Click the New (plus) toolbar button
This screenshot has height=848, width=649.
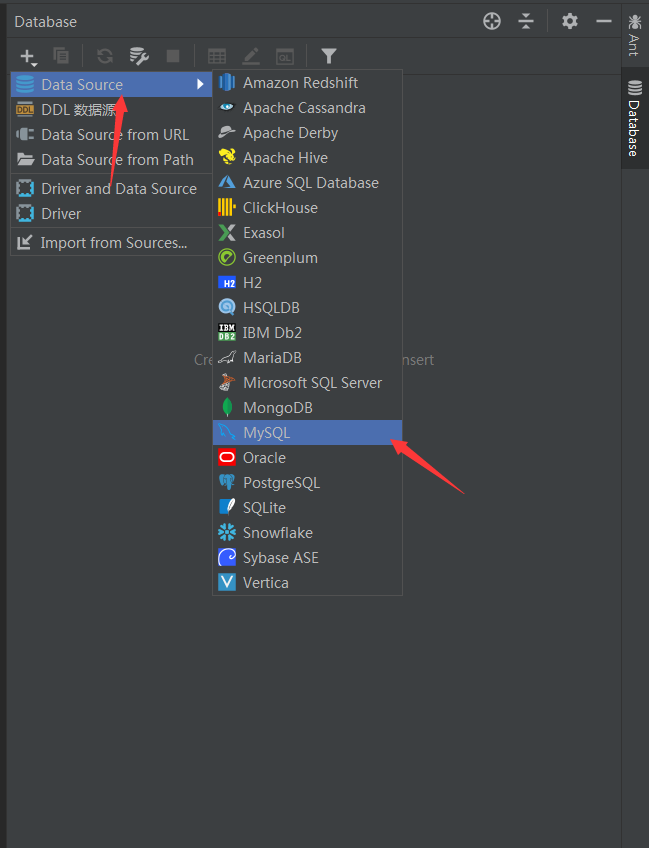pos(28,56)
